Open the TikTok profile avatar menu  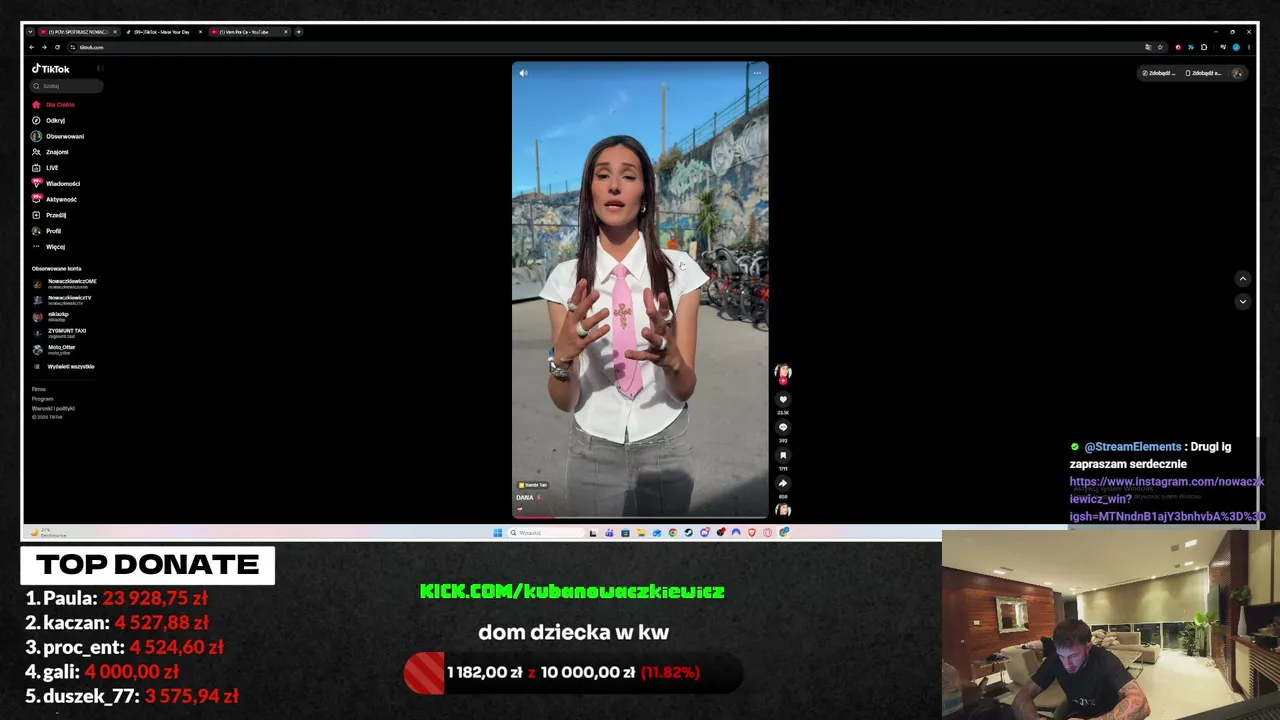coord(1237,73)
